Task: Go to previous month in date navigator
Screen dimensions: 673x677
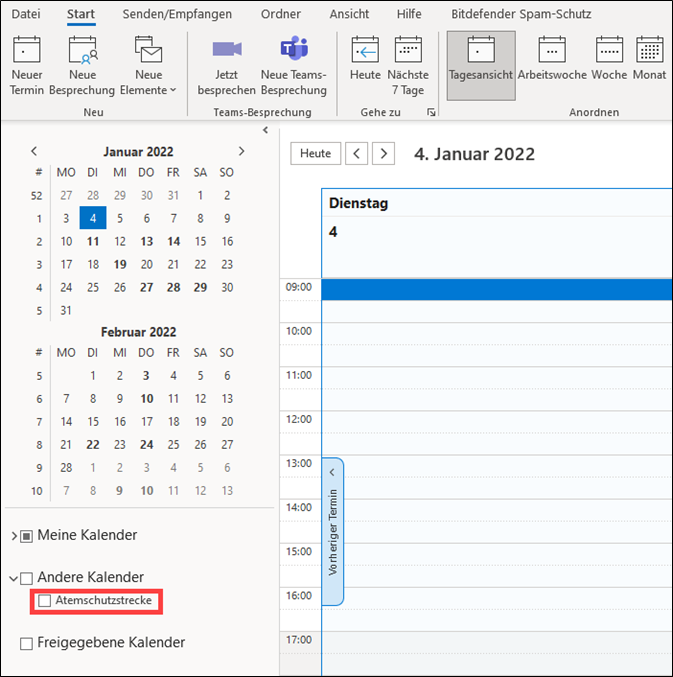Action: (x=34, y=151)
